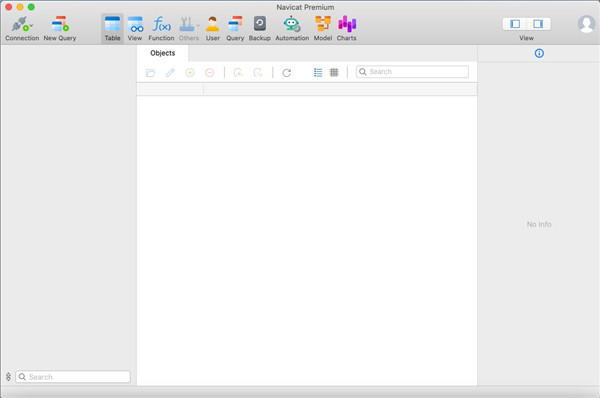The image size is (600, 398).
Task: Refresh the objects list
Action: (x=287, y=73)
